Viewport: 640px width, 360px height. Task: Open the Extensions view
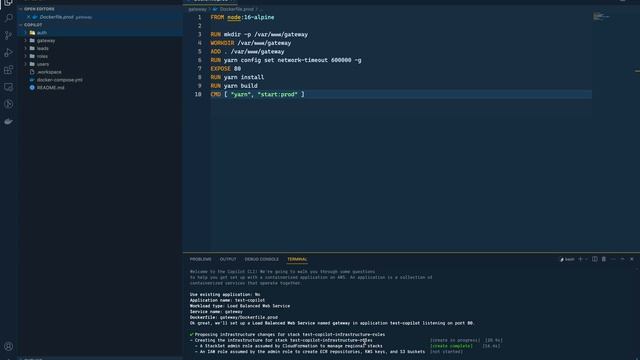9,70
